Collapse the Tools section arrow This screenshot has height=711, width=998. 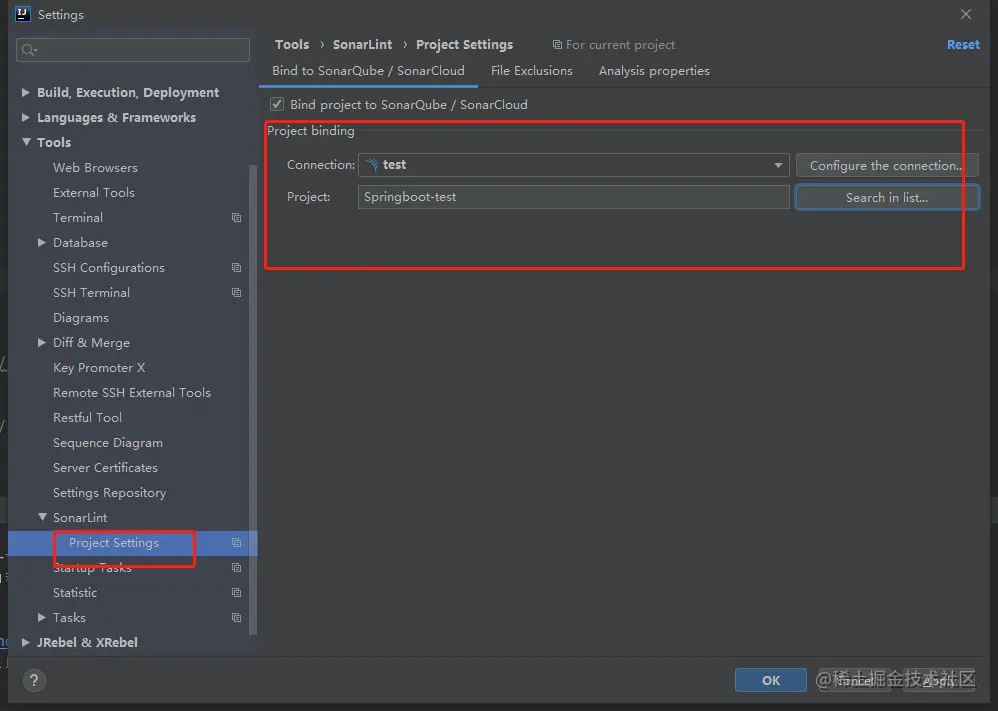(x=26, y=142)
